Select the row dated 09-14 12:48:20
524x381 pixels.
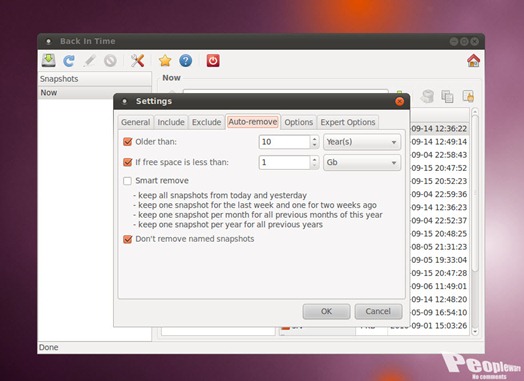click(439, 299)
